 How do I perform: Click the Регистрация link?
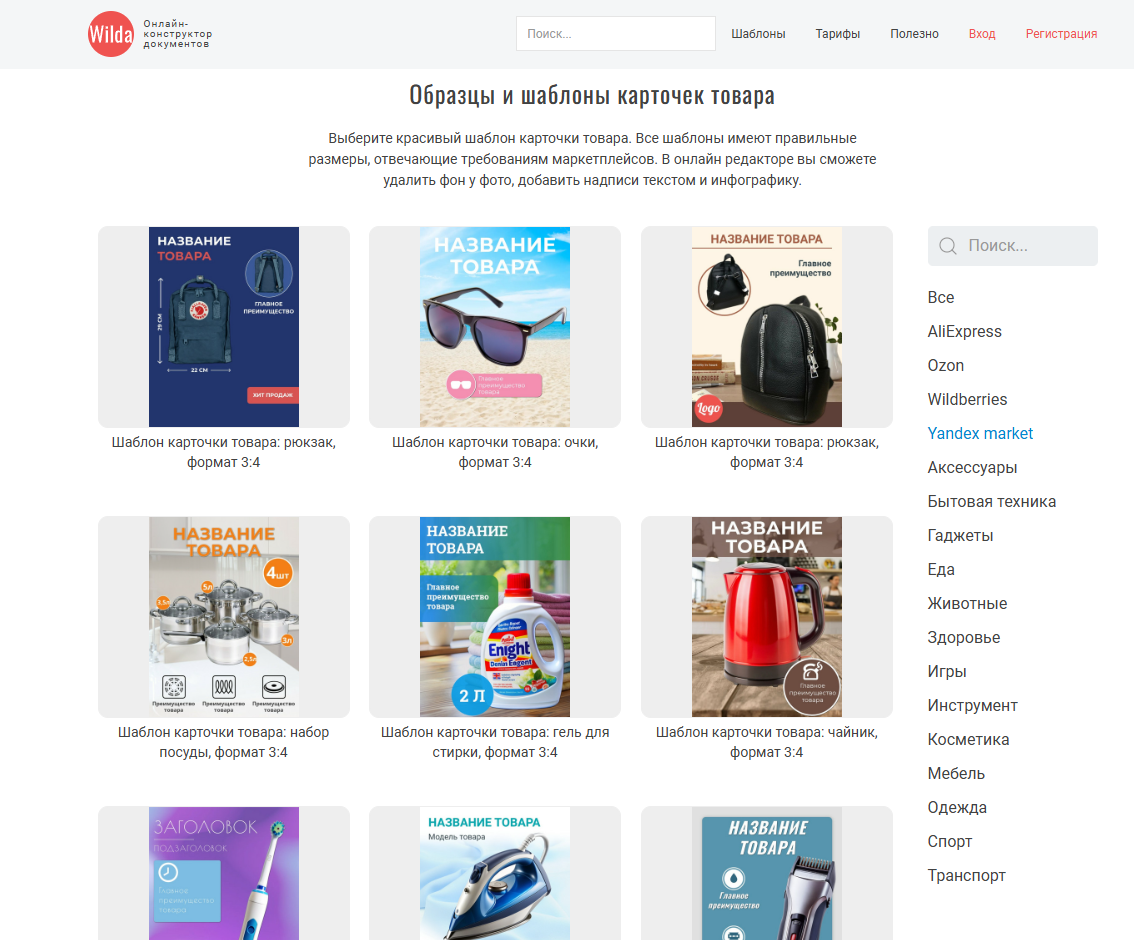1061,34
